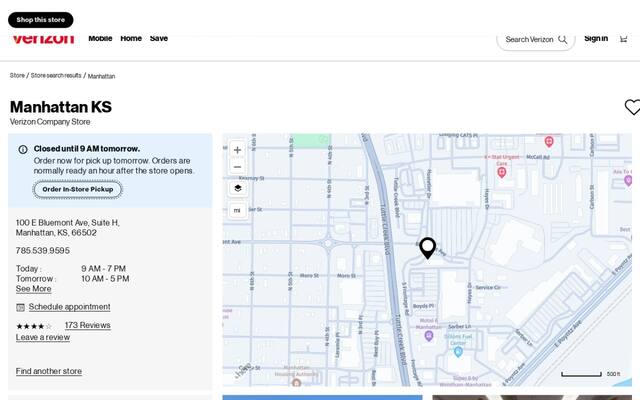
Task: Click the Sign in link
Action: point(596,38)
